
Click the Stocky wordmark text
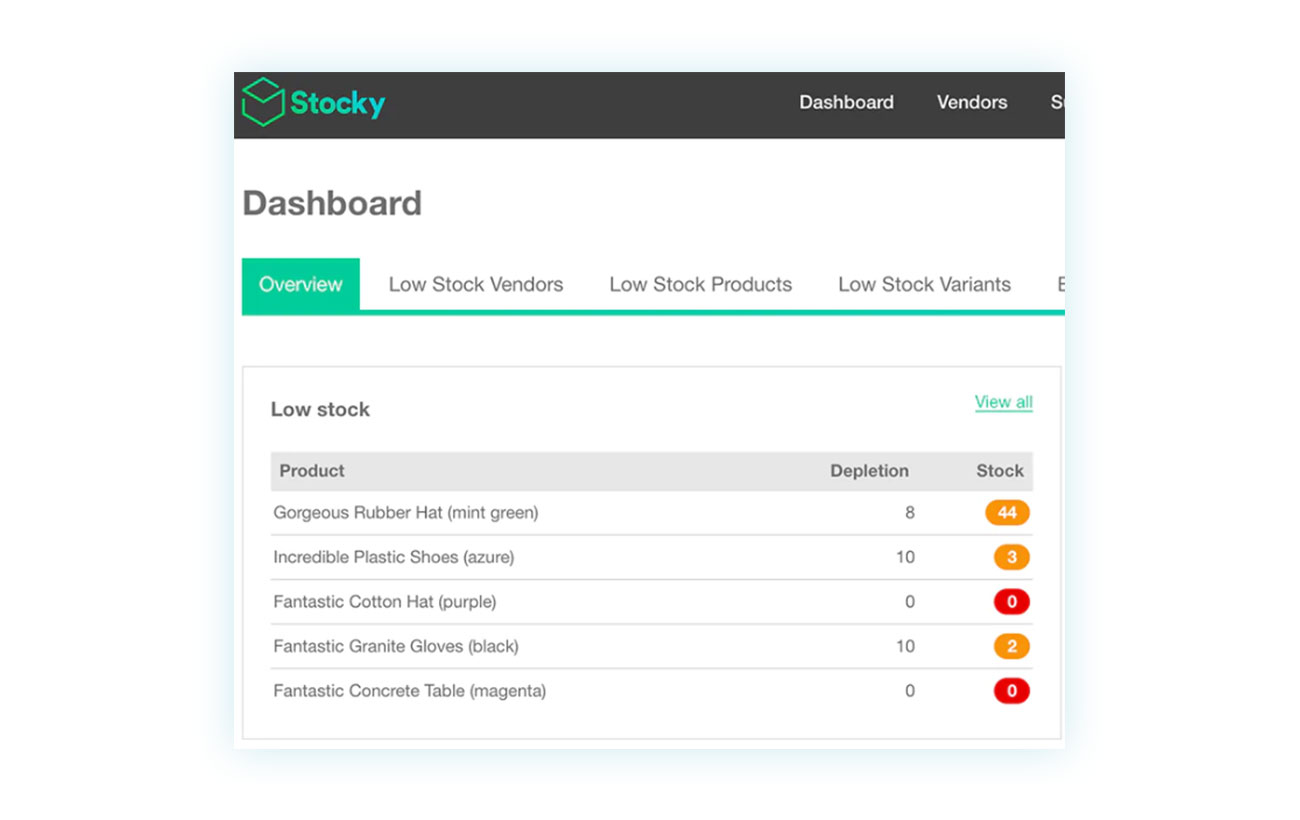click(338, 103)
